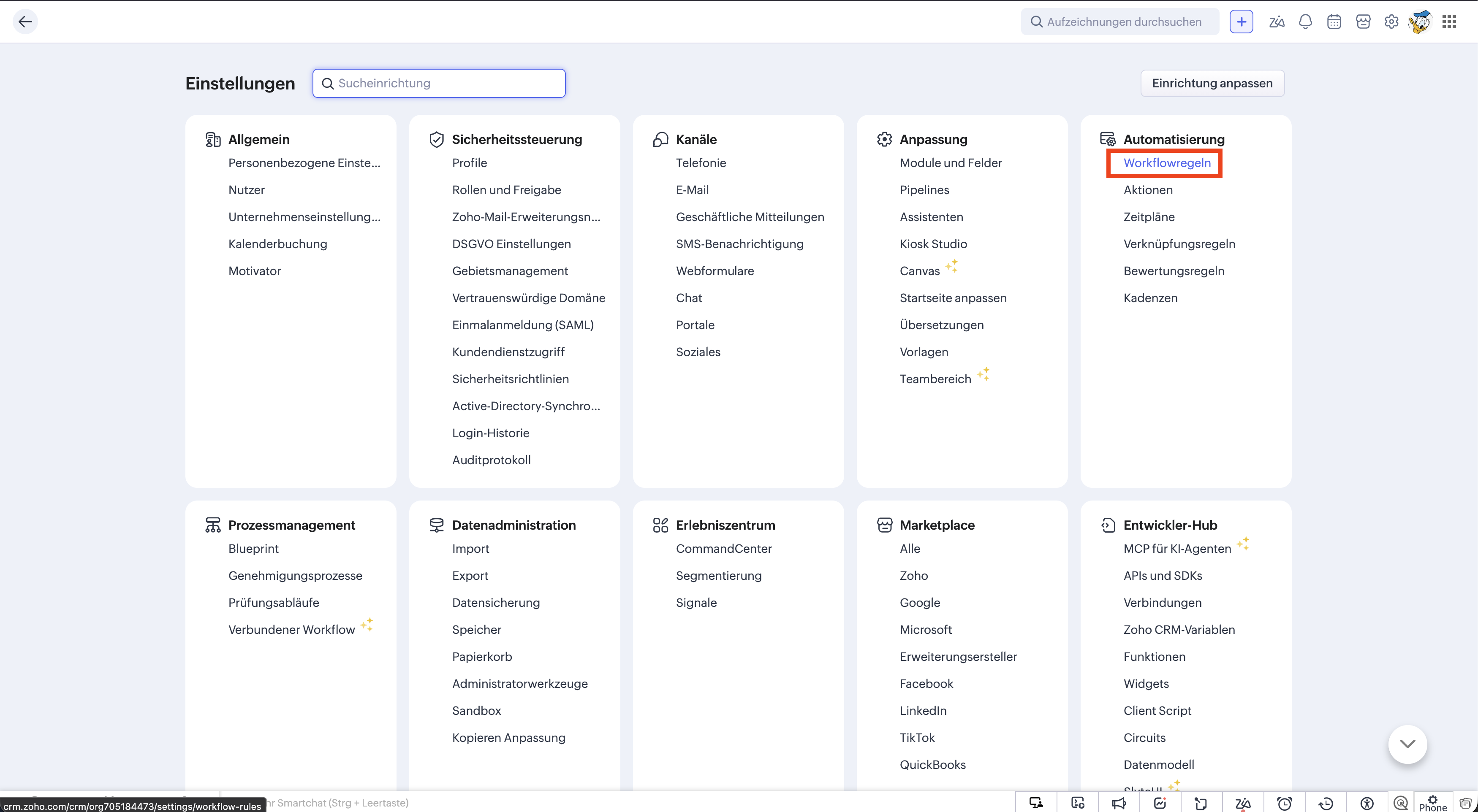Open Canvas under Anpassung

click(x=920, y=271)
